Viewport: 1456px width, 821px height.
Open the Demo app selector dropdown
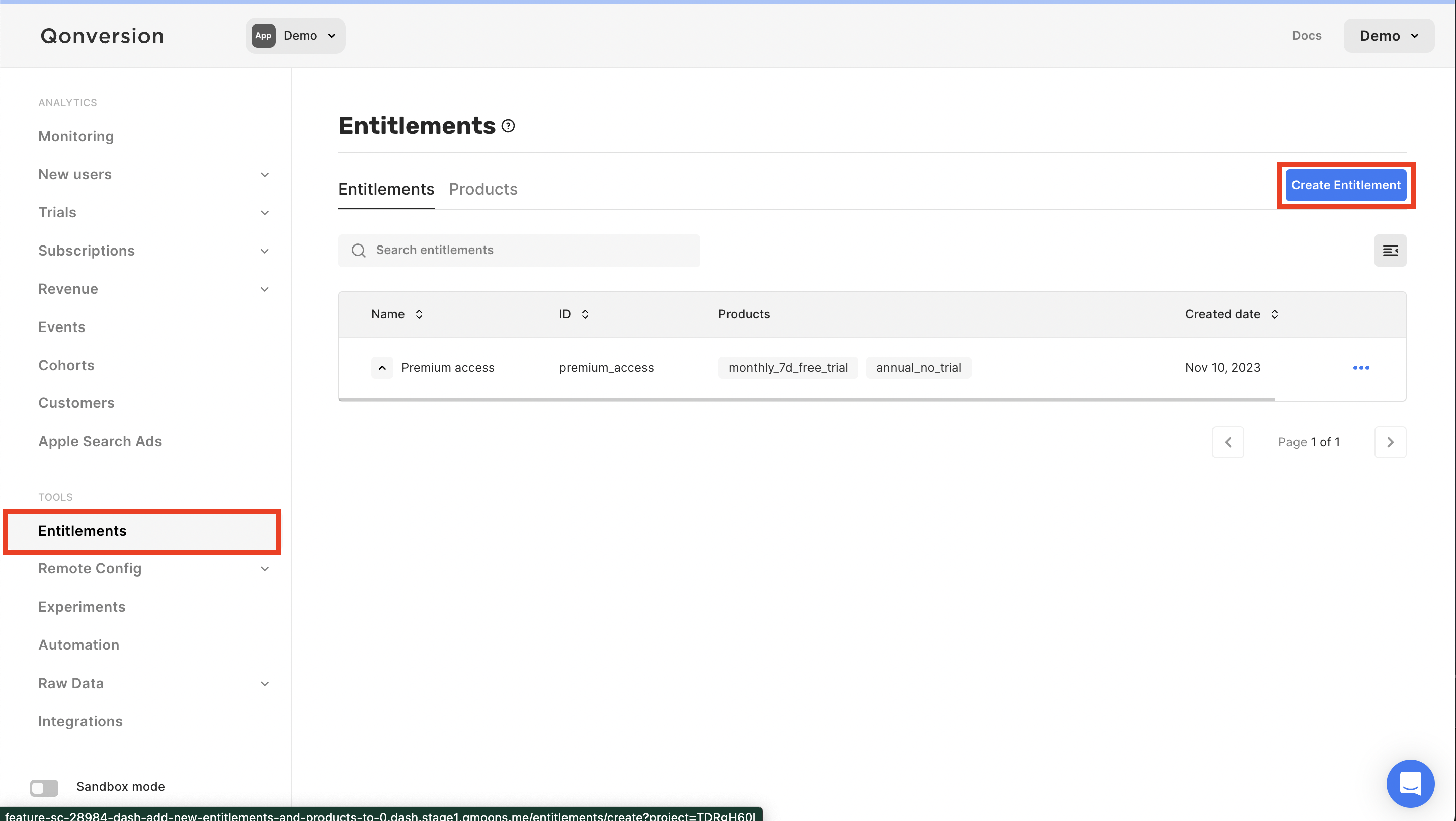coord(295,36)
